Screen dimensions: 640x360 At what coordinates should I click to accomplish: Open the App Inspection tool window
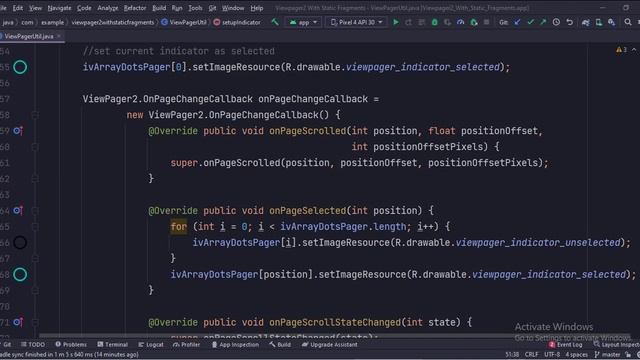click(x=235, y=344)
